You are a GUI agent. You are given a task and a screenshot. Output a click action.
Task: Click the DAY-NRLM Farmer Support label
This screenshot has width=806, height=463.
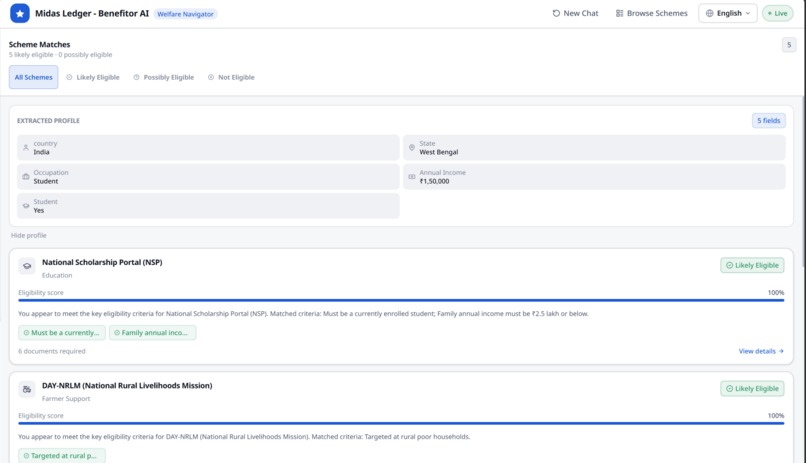pyautogui.click(x=66, y=399)
